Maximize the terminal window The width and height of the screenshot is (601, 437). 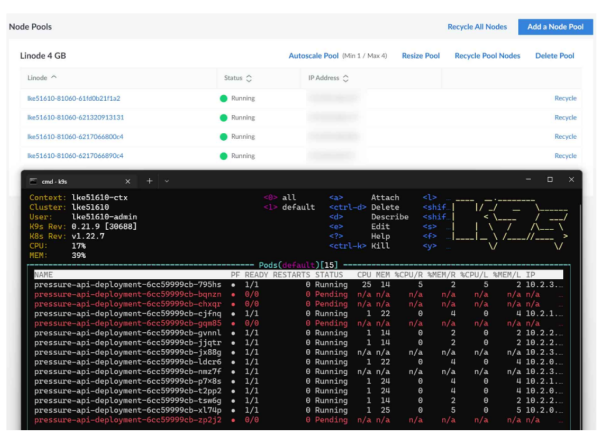point(549,180)
